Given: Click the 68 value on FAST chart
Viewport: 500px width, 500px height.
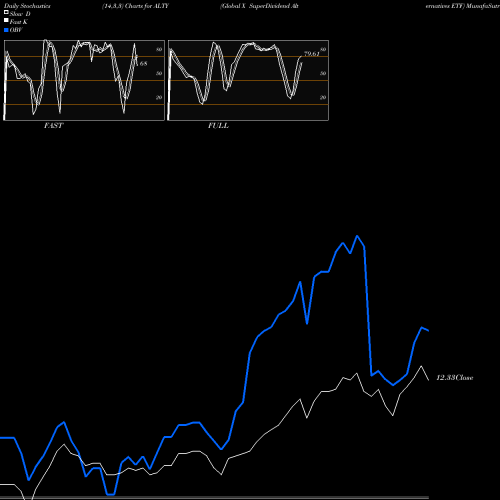Looking at the screenshot, I should 143,63.
